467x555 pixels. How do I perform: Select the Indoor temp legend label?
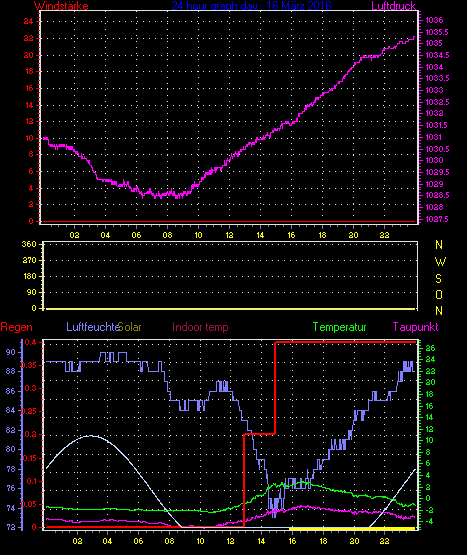point(200,327)
